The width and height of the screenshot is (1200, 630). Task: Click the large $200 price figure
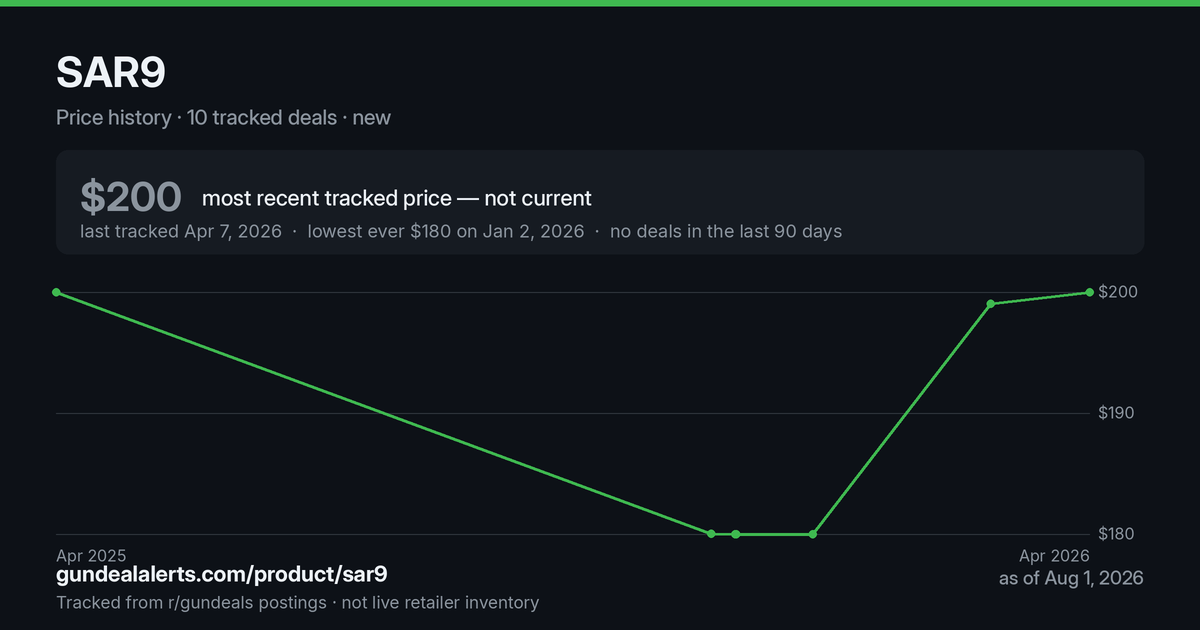tap(131, 197)
